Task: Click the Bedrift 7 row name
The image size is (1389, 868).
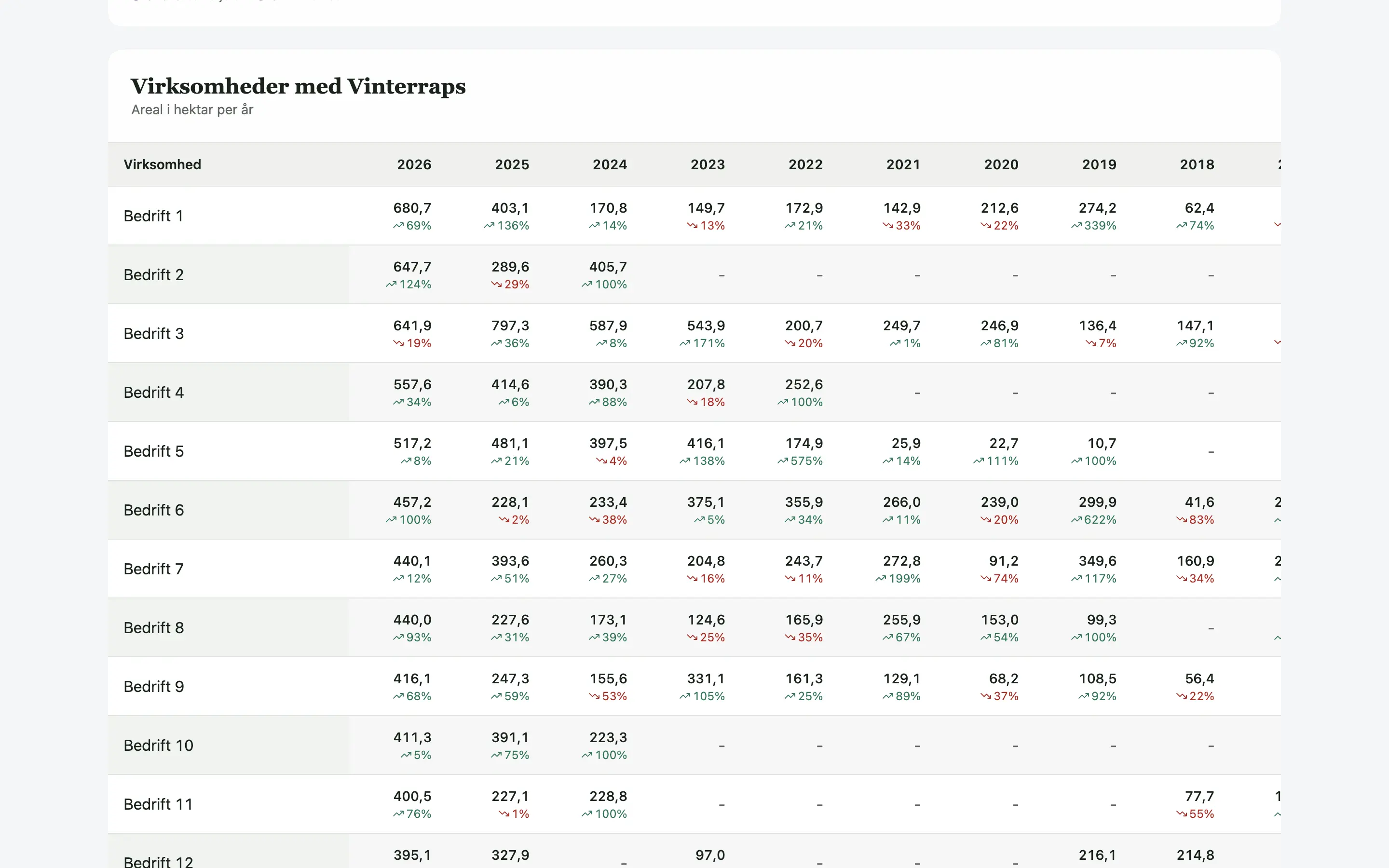Action: coord(154,569)
